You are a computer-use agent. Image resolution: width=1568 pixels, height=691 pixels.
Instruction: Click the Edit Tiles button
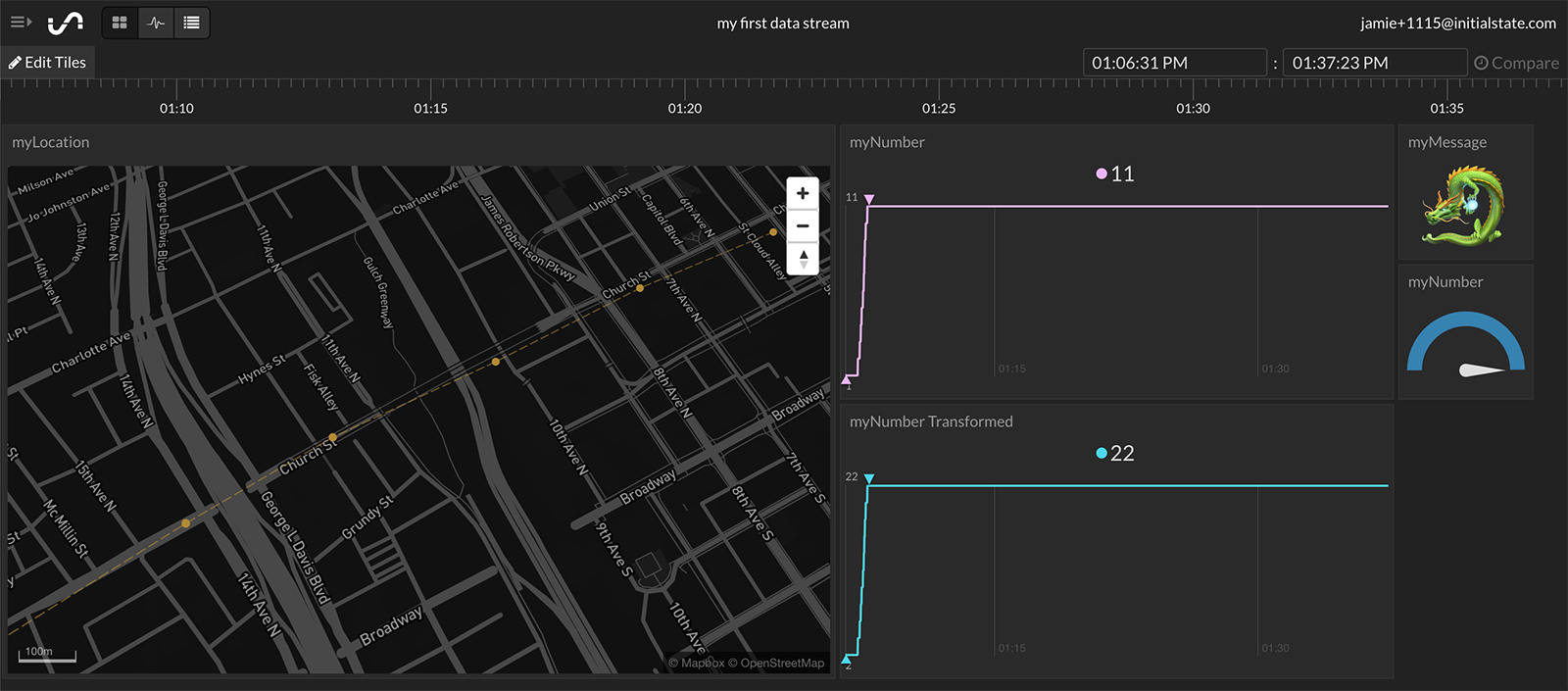(x=48, y=63)
